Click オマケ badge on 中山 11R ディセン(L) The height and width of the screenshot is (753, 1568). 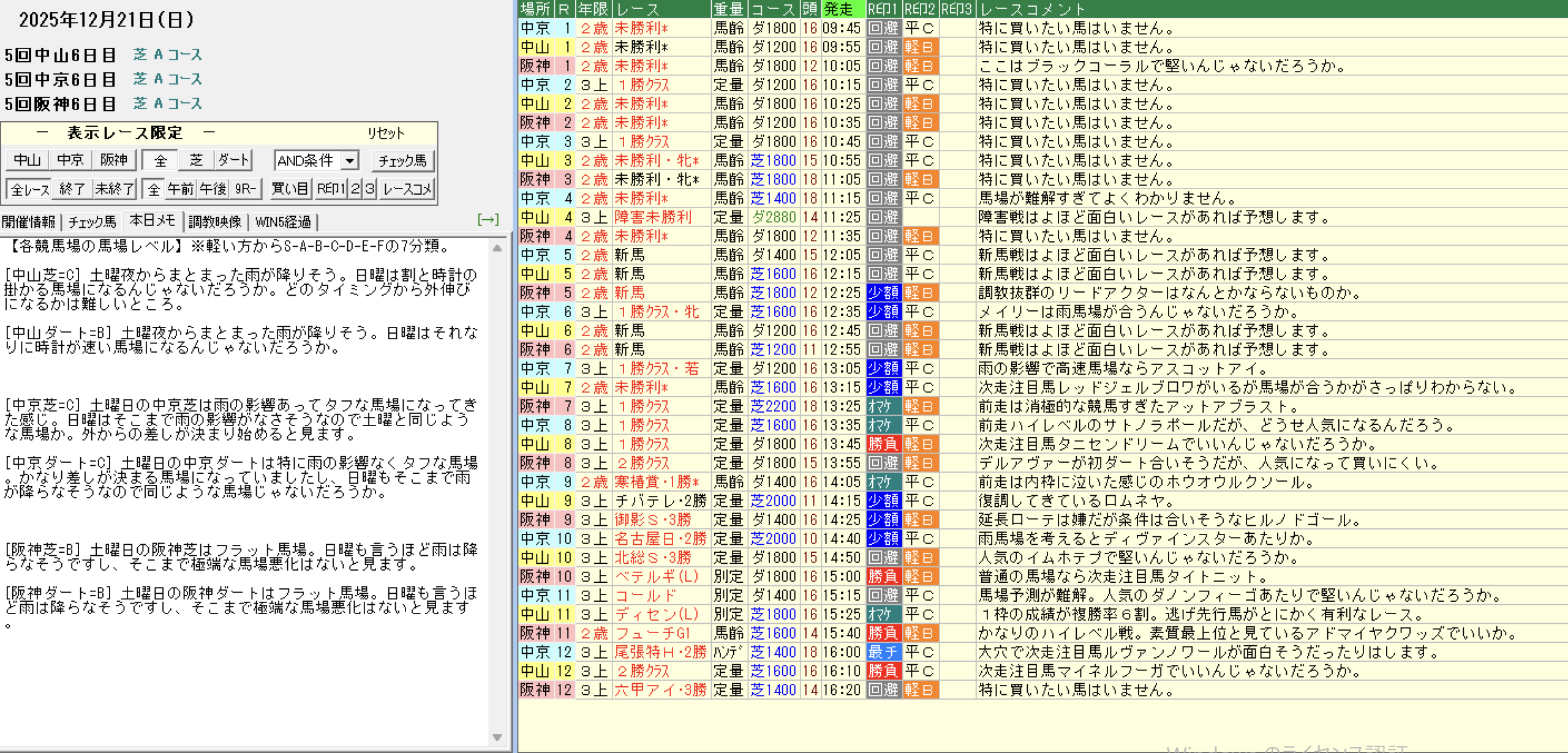click(x=883, y=614)
